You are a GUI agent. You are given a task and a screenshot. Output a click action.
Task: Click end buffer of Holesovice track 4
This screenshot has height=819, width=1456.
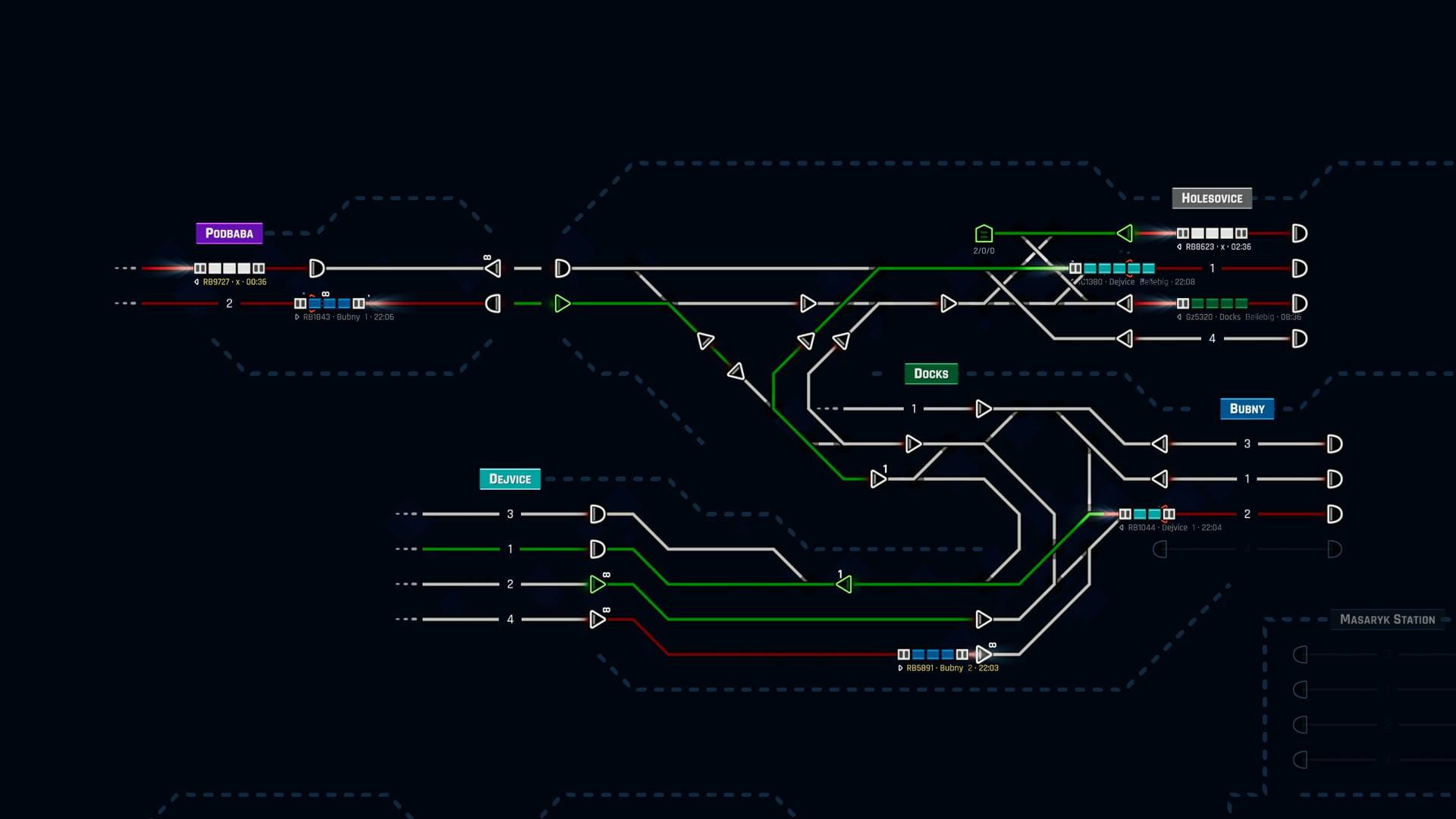1299,339
